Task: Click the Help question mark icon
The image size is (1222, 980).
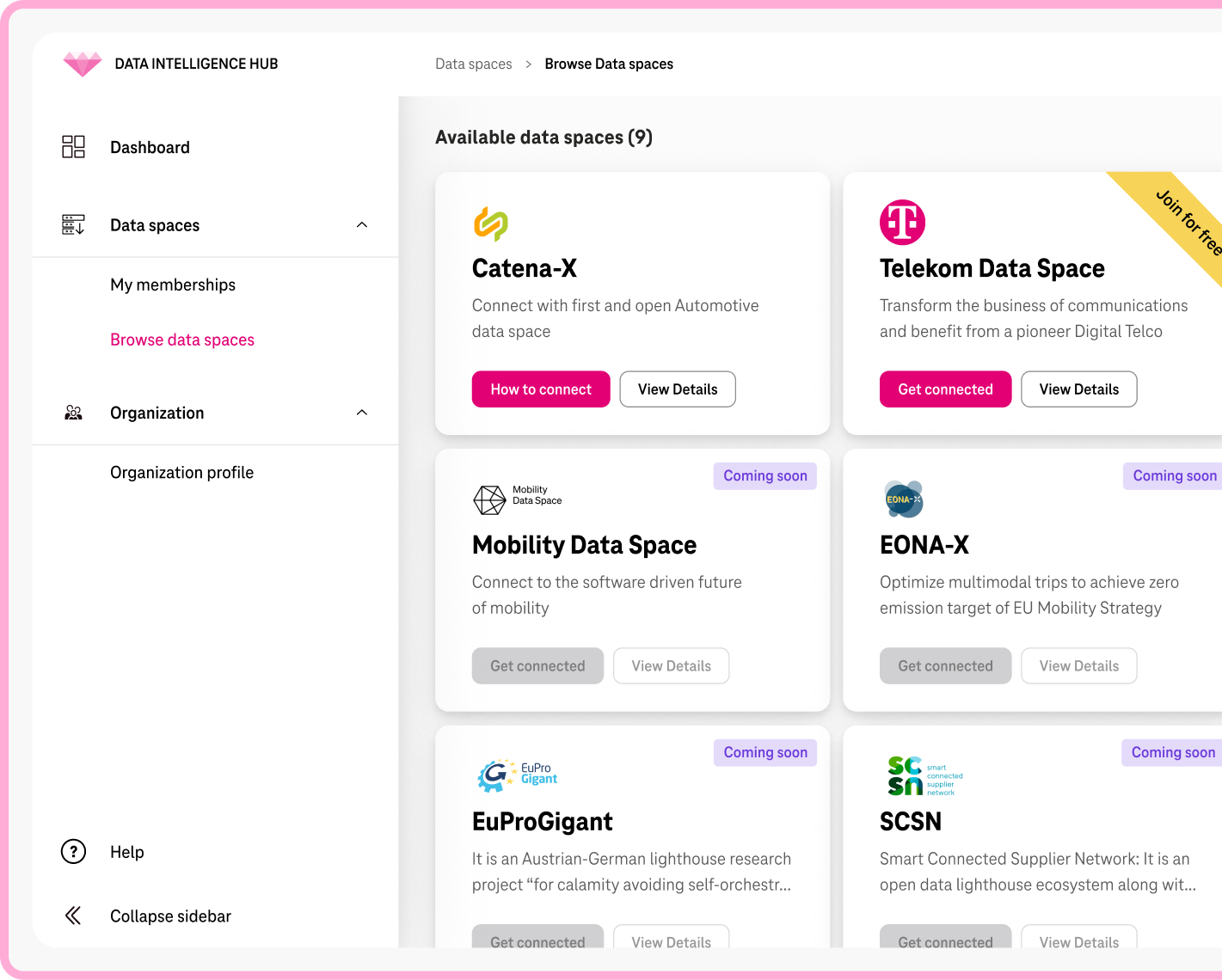Action: click(x=73, y=852)
